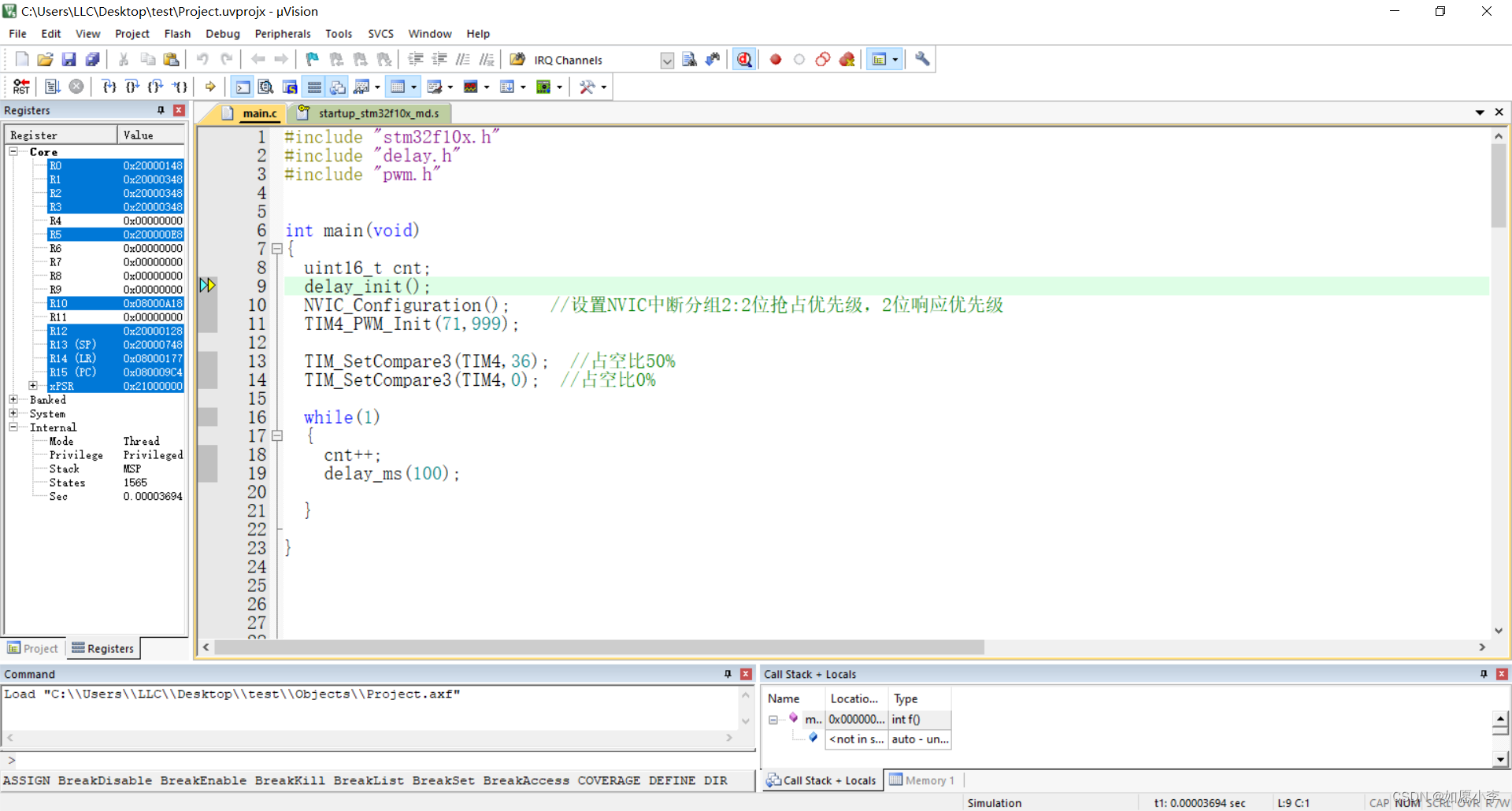This screenshot has width=1512, height=811.
Task: Click editor horizontal scrollbar thumb
Action: point(599,647)
